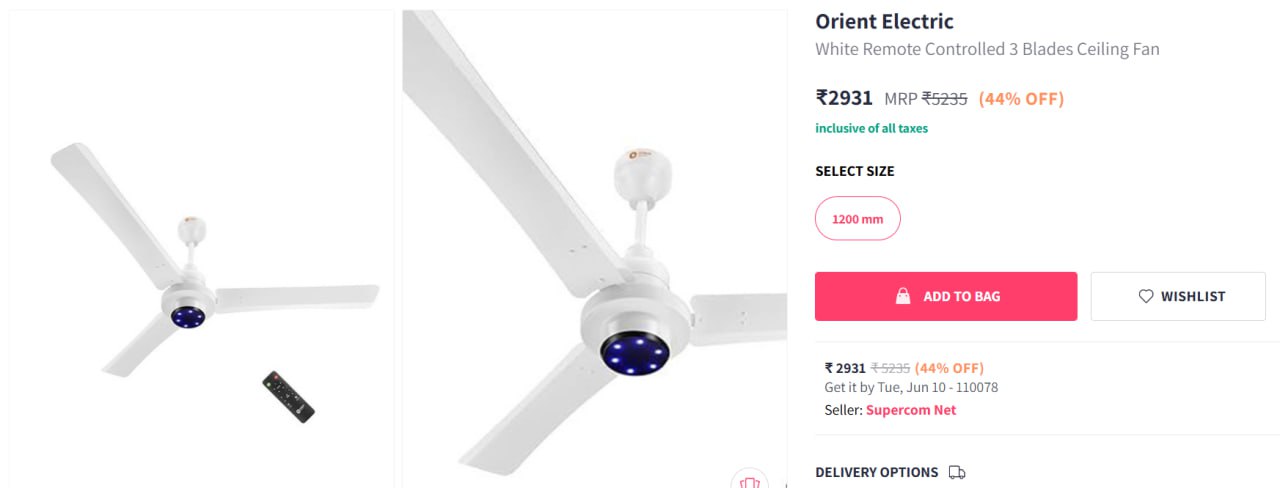
Task: Click the shopping bag icon
Action: (903, 296)
